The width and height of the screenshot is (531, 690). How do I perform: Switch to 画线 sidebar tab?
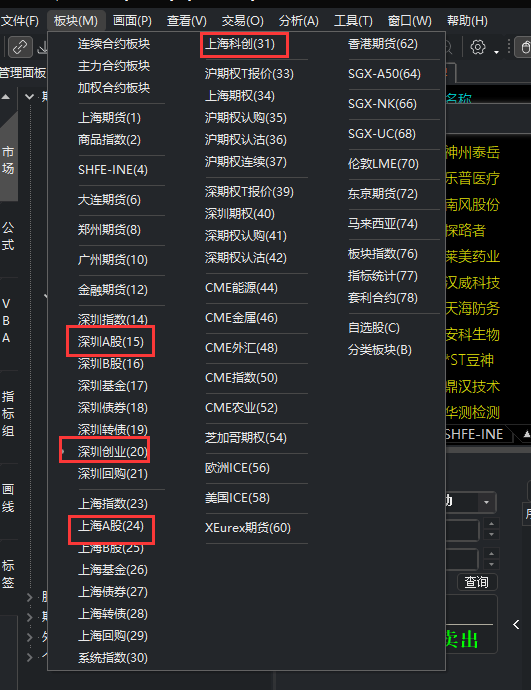click(8, 498)
